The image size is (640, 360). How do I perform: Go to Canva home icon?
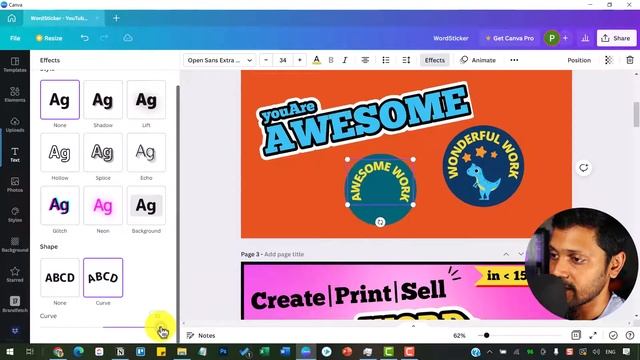coord(11,18)
